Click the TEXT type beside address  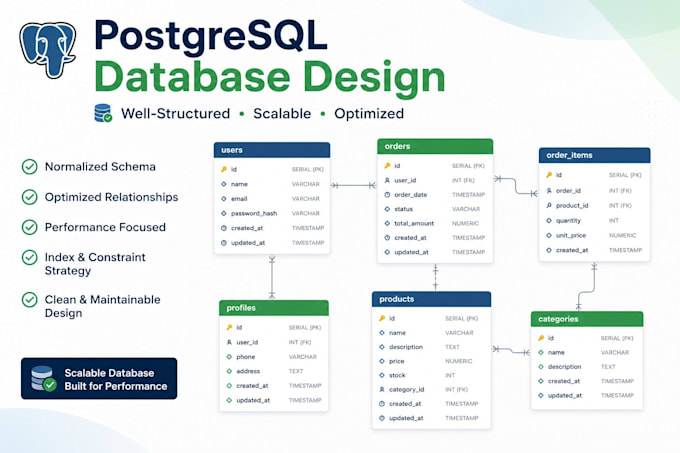[x=296, y=371]
